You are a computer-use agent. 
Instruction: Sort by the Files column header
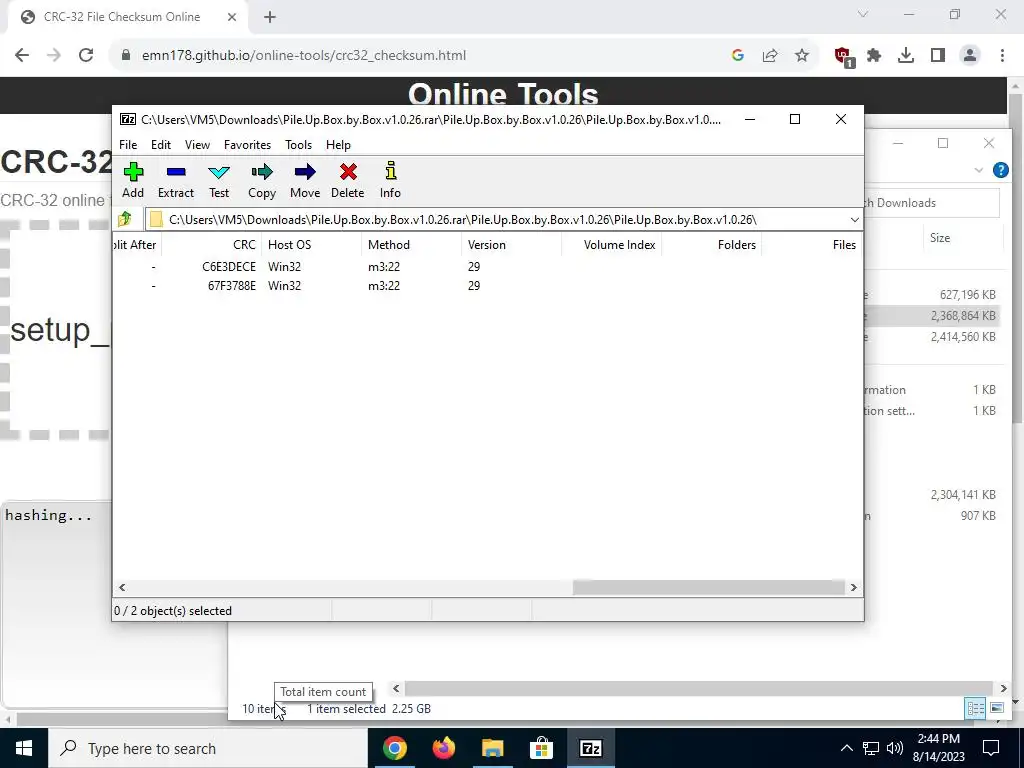[811, 245]
